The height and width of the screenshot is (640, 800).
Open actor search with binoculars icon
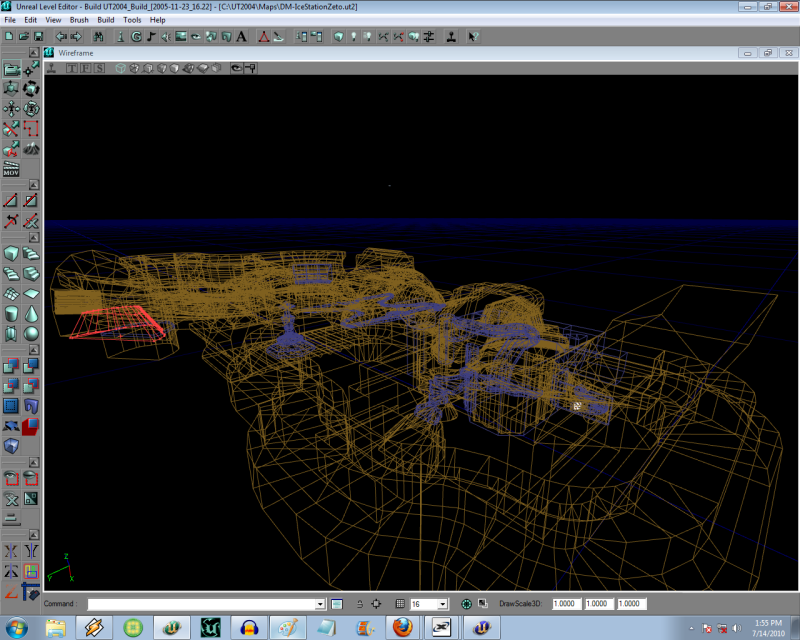point(98,37)
